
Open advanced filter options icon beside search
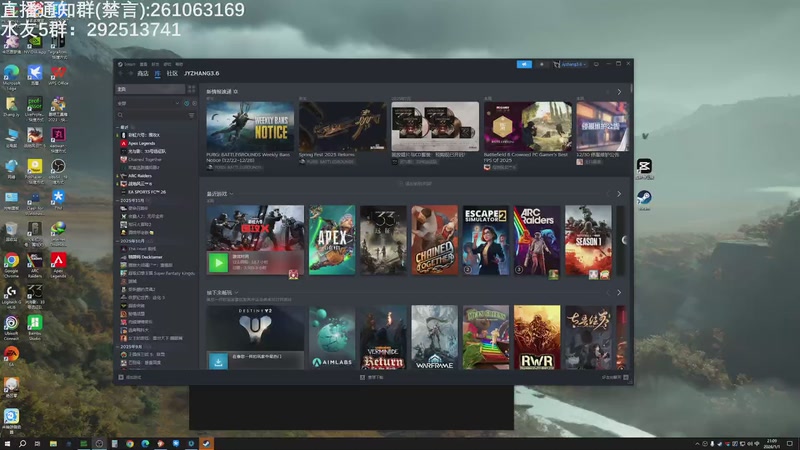pos(191,115)
